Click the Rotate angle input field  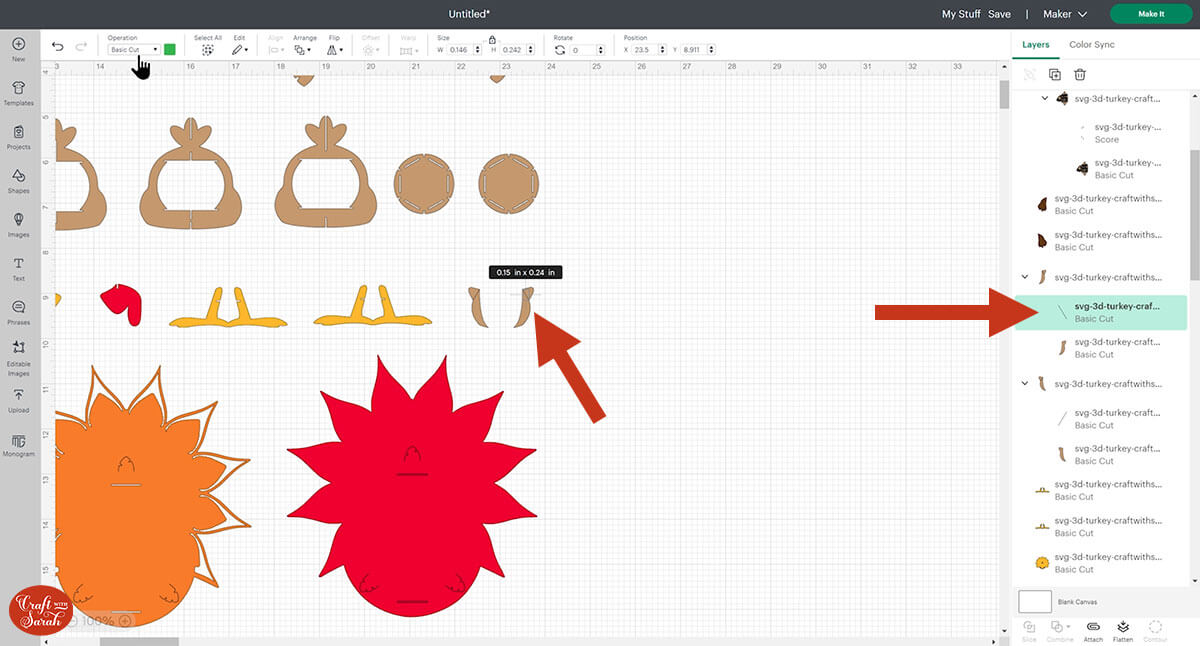click(x=581, y=49)
